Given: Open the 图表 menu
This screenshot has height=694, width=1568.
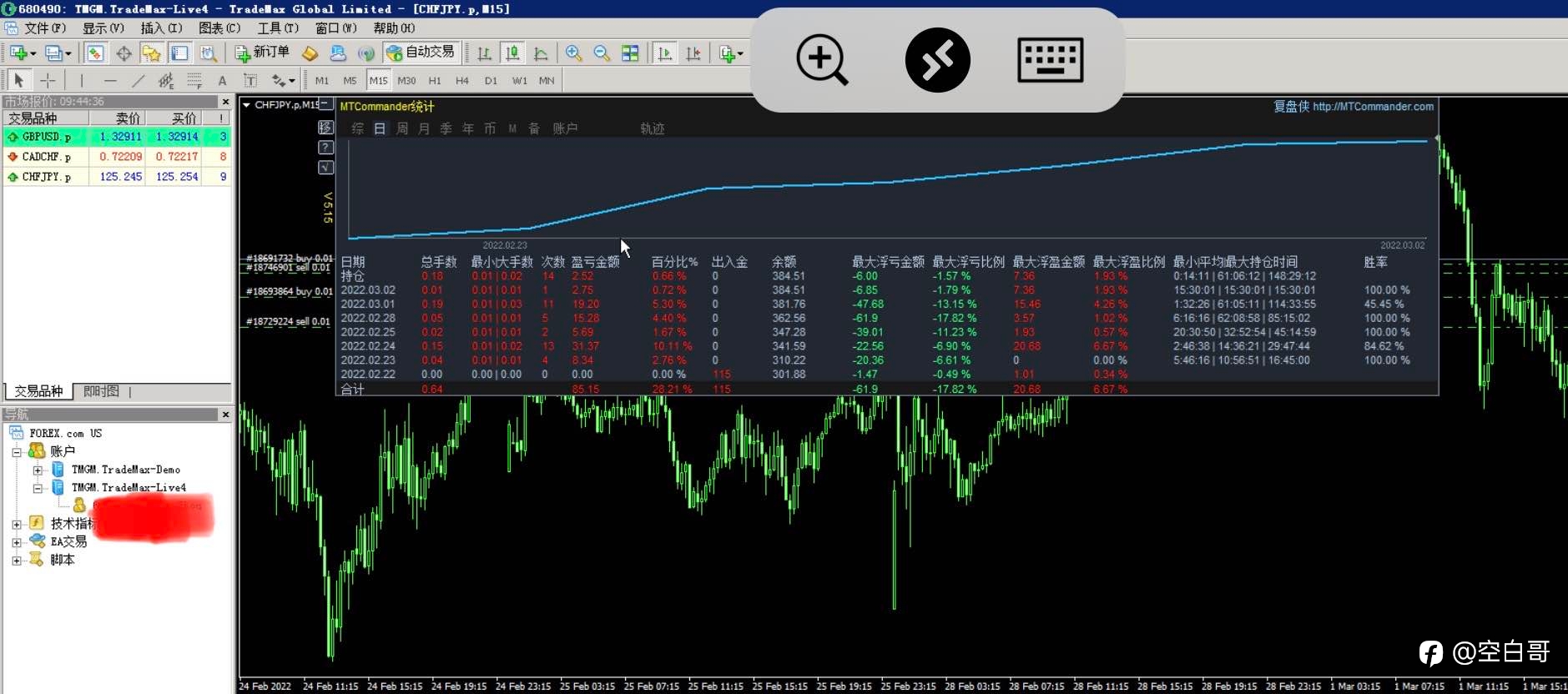Looking at the screenshot, I should click(x=219, y=28).
